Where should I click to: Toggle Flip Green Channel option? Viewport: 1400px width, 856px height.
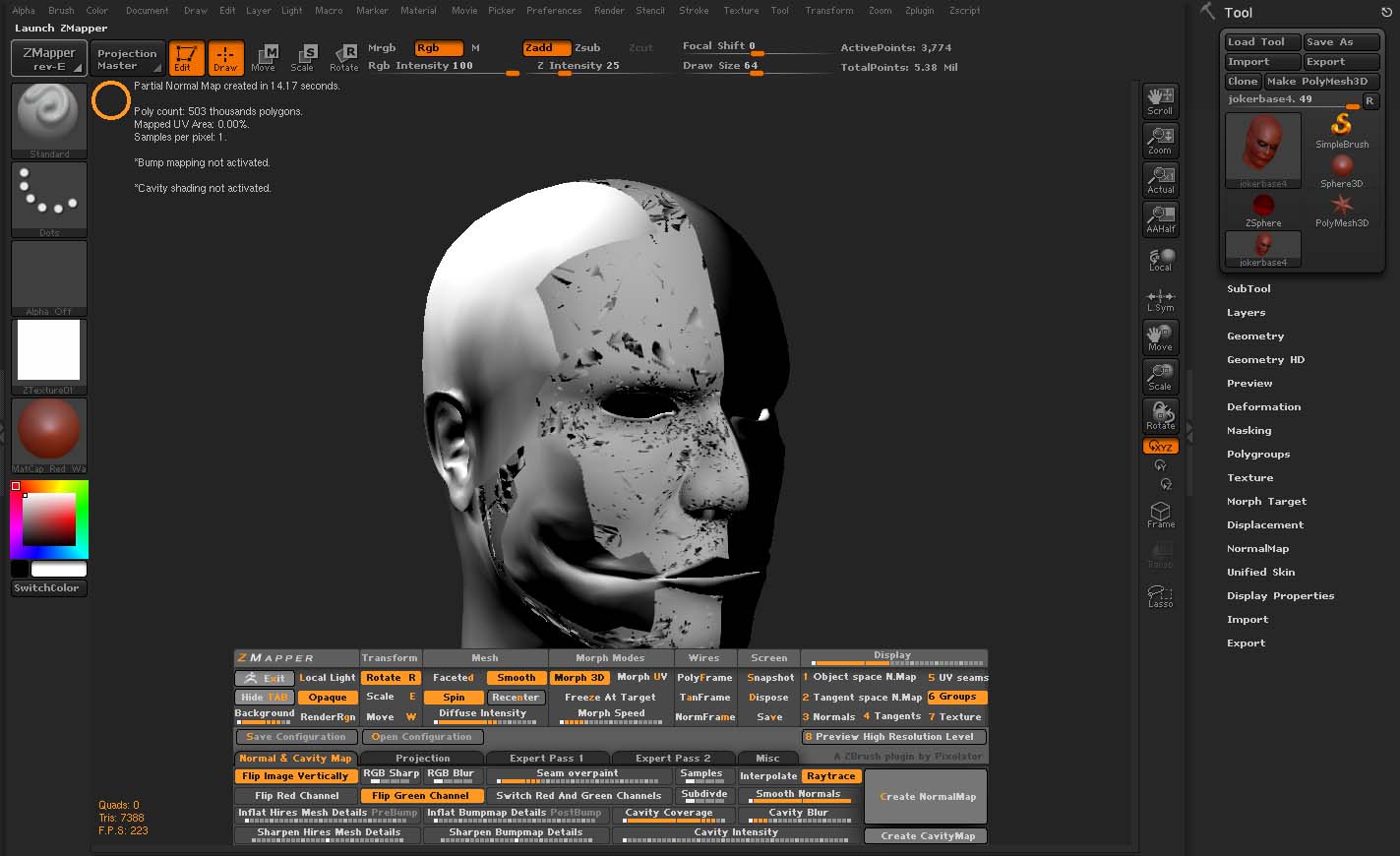(420, 796)
